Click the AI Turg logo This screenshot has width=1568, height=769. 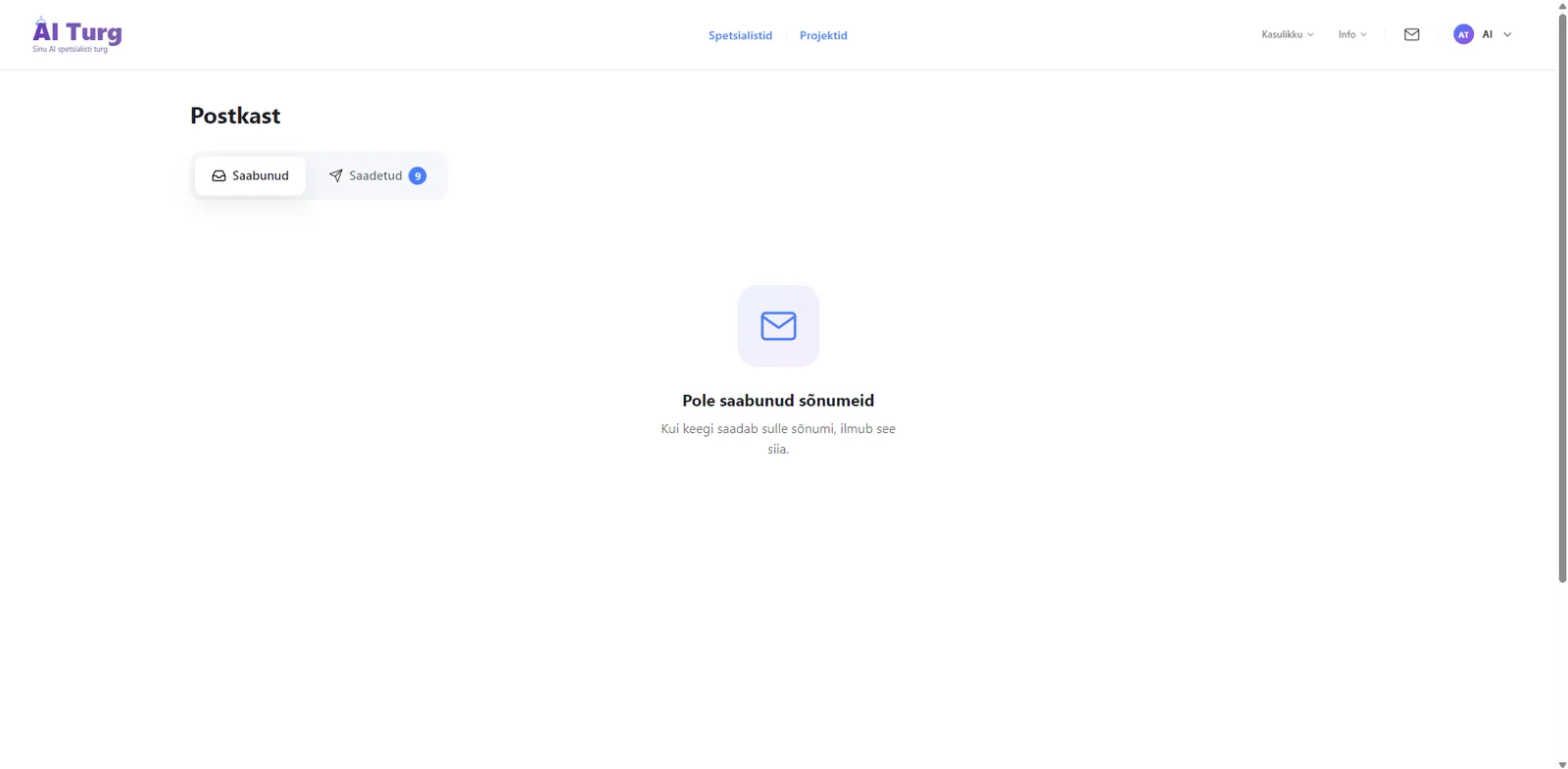pyautogui.click(x=77, y=31)
